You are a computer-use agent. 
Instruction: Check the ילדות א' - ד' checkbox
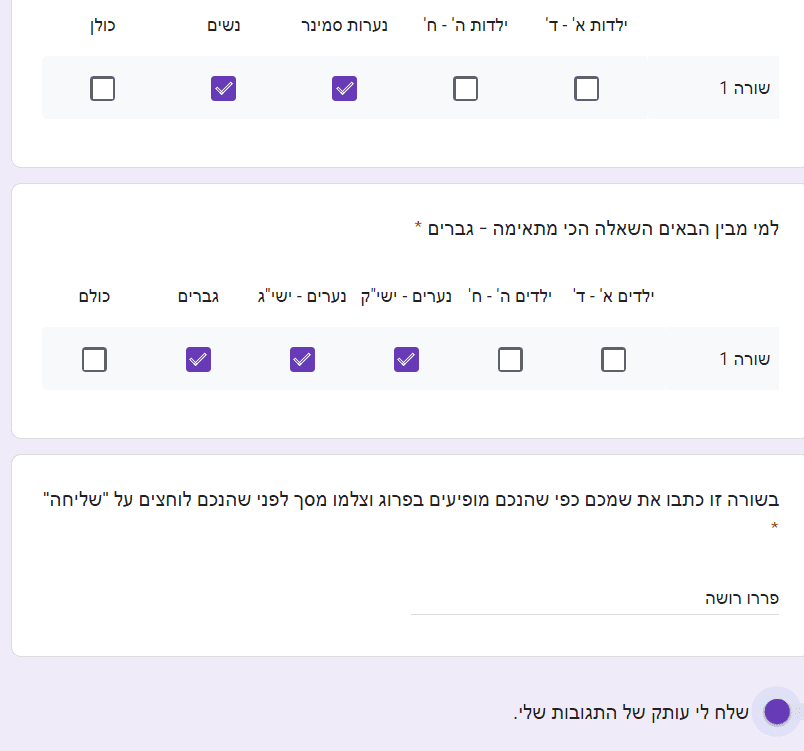pos(587,89)
